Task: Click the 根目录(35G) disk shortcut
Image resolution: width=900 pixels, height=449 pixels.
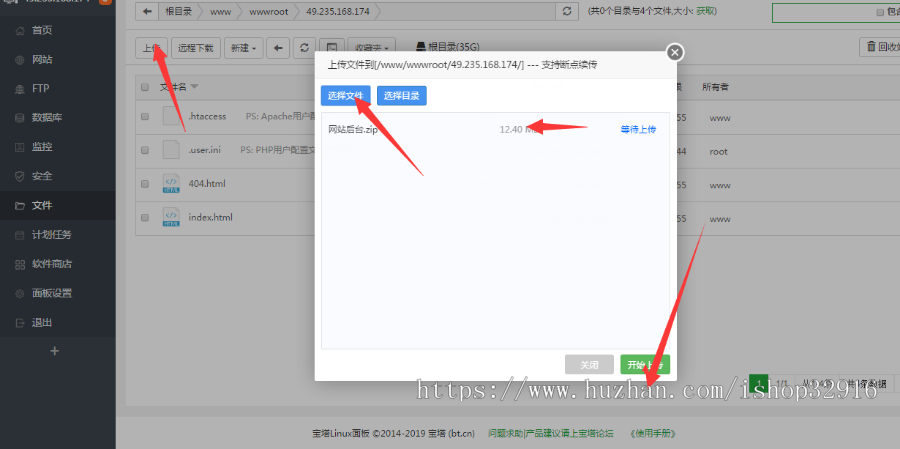Action: 448,47
